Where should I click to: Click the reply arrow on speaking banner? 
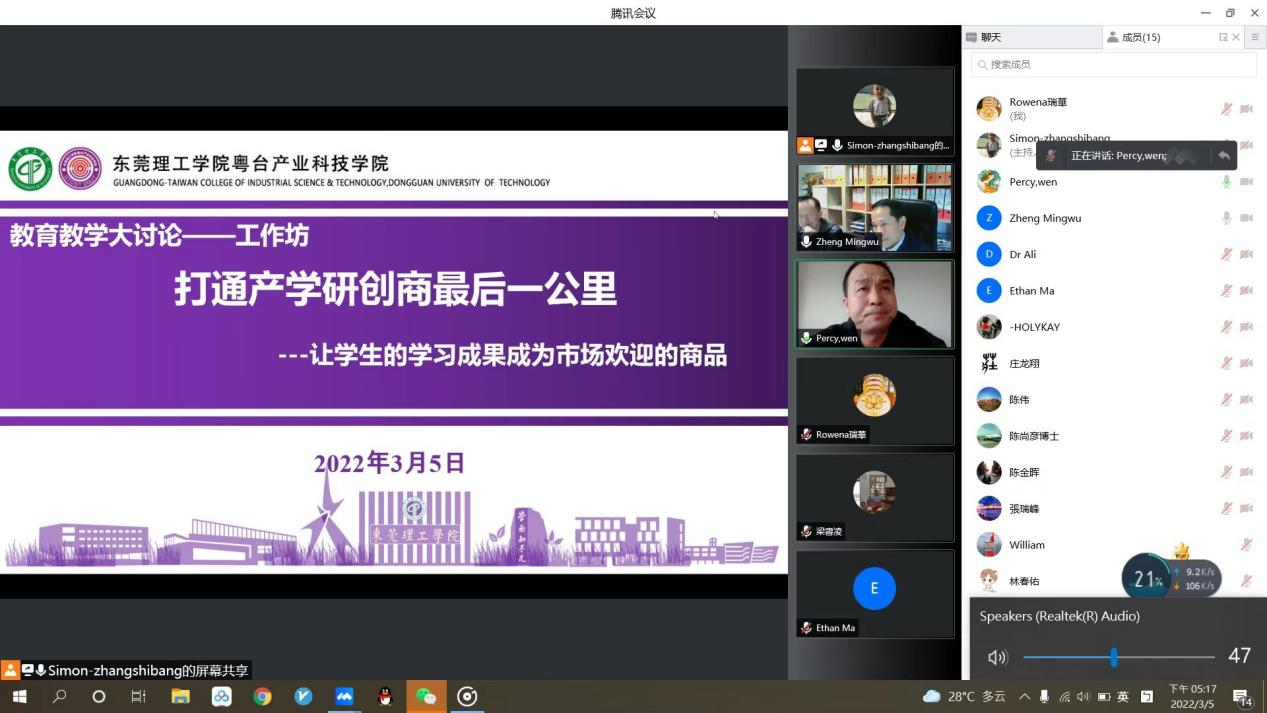tap(1223, 156)
